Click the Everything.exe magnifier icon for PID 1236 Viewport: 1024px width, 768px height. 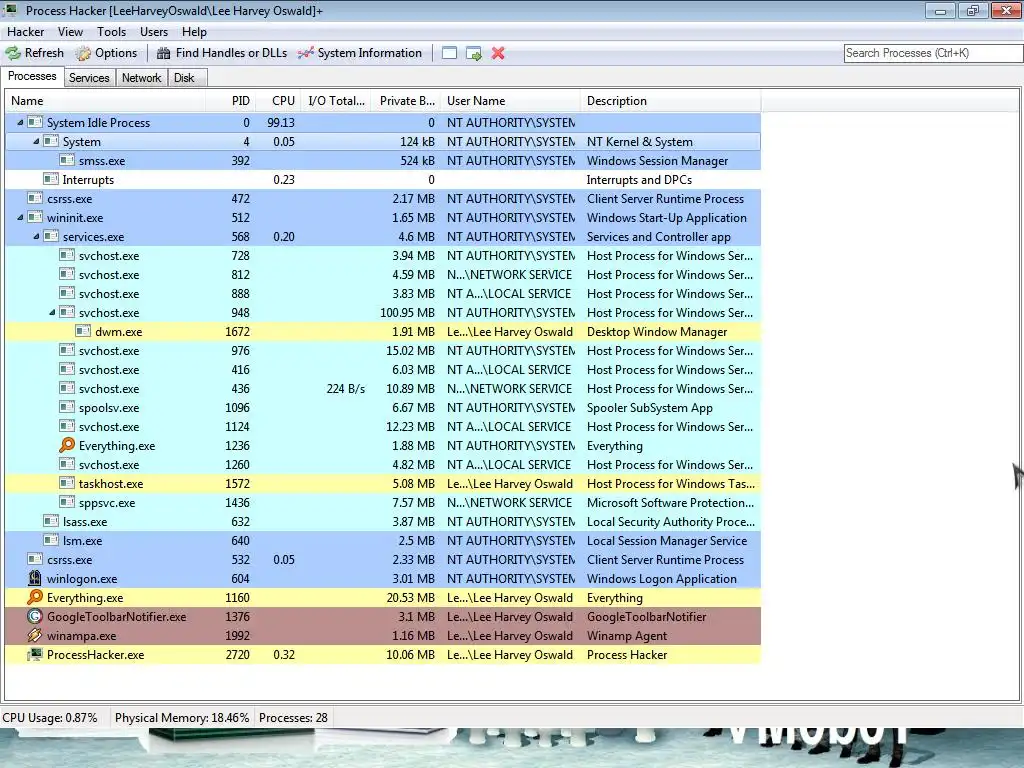pyautogui.click(x=67, y=445)
